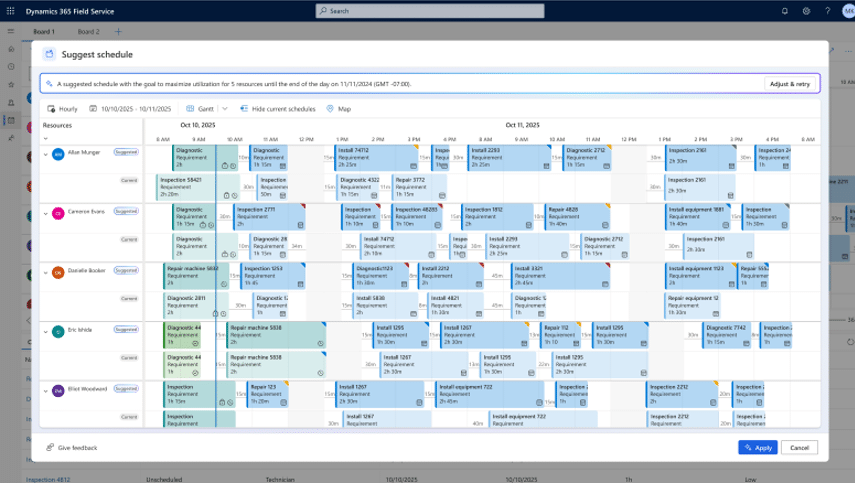The image size is (855, 483).
Task: Switch to the Board 2 tab
Action: coord(89,31)
